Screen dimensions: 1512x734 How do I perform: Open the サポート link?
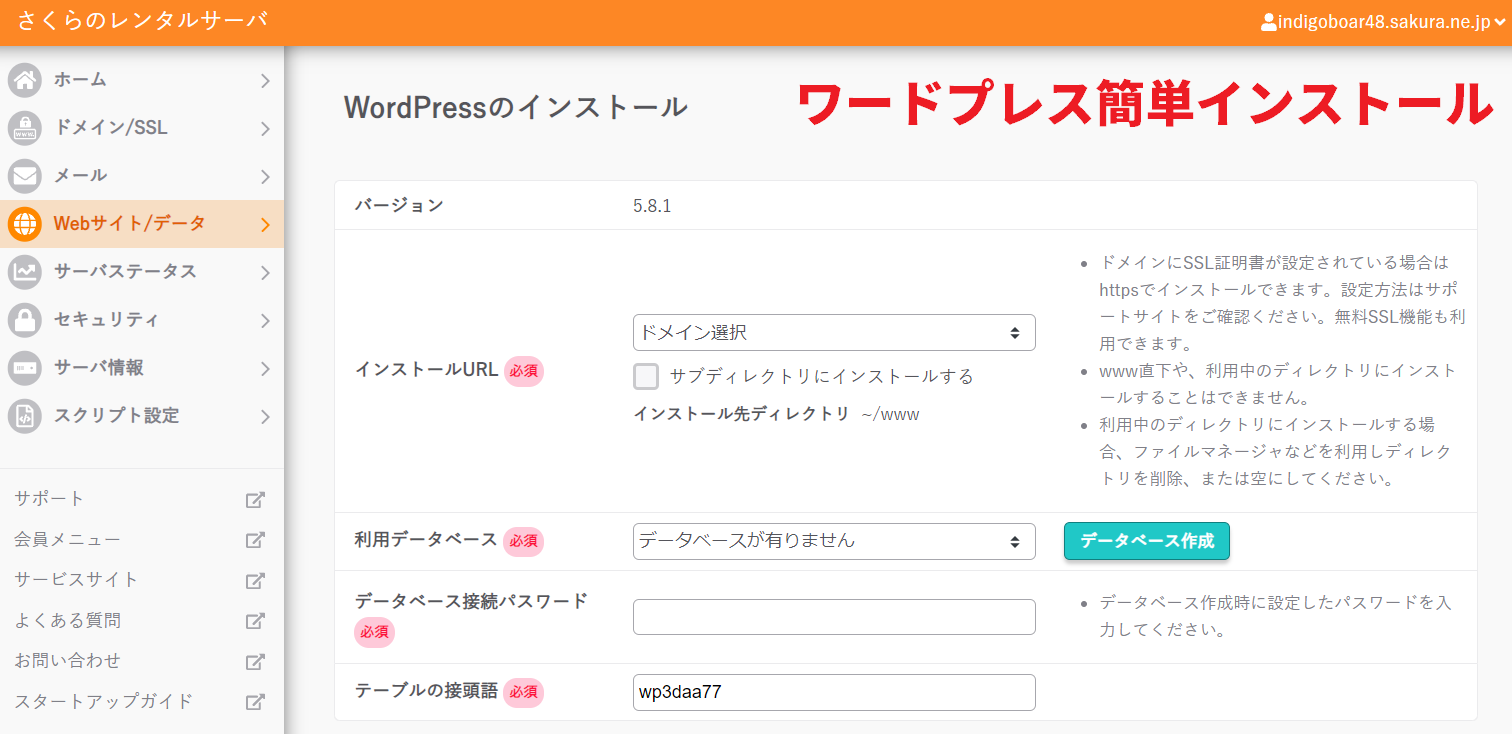tap(49, 499)
